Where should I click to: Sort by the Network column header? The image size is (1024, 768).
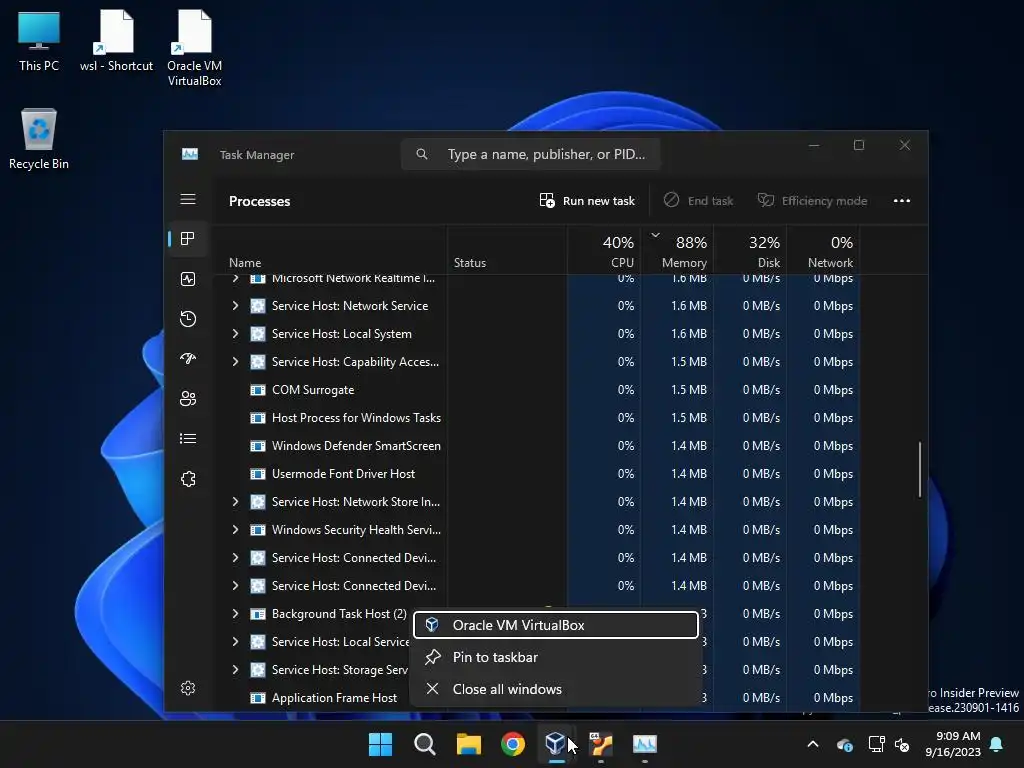click(x=824, y=251)
